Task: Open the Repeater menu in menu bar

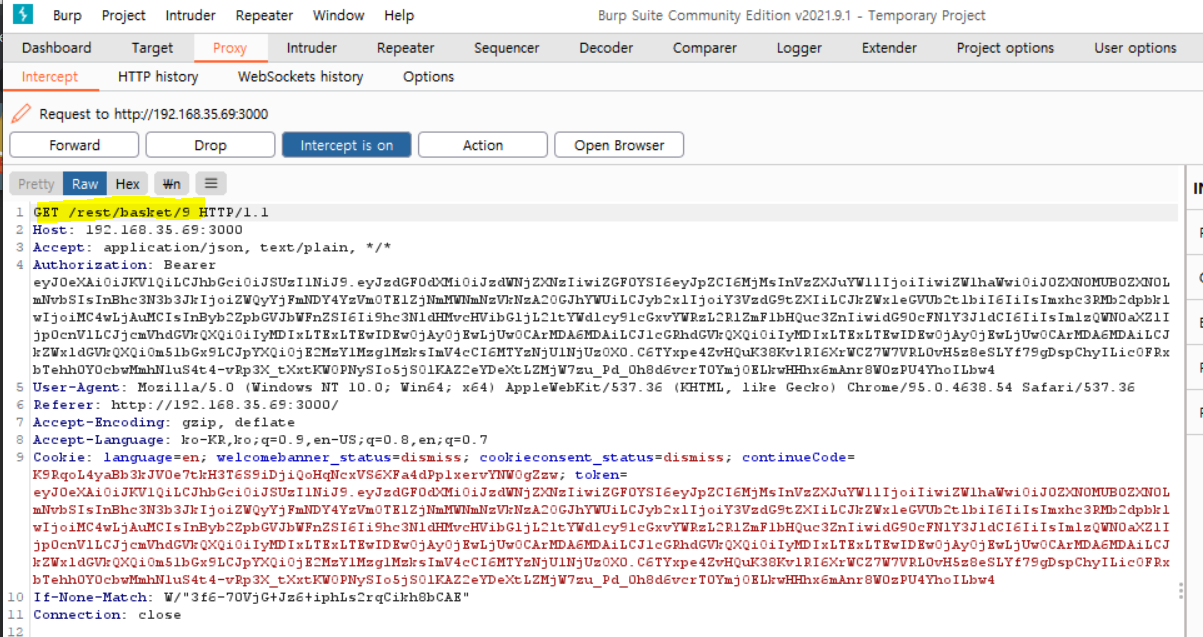Action: click(264, 15)
